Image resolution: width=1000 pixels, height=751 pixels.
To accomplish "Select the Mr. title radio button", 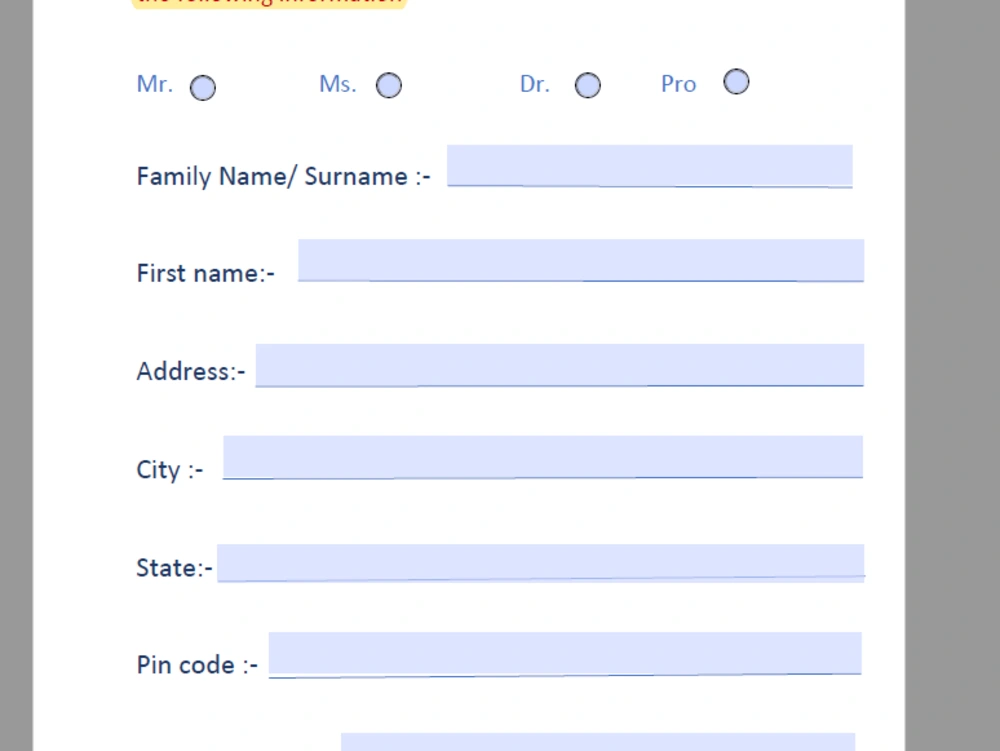I will click(x=202, y=88).
